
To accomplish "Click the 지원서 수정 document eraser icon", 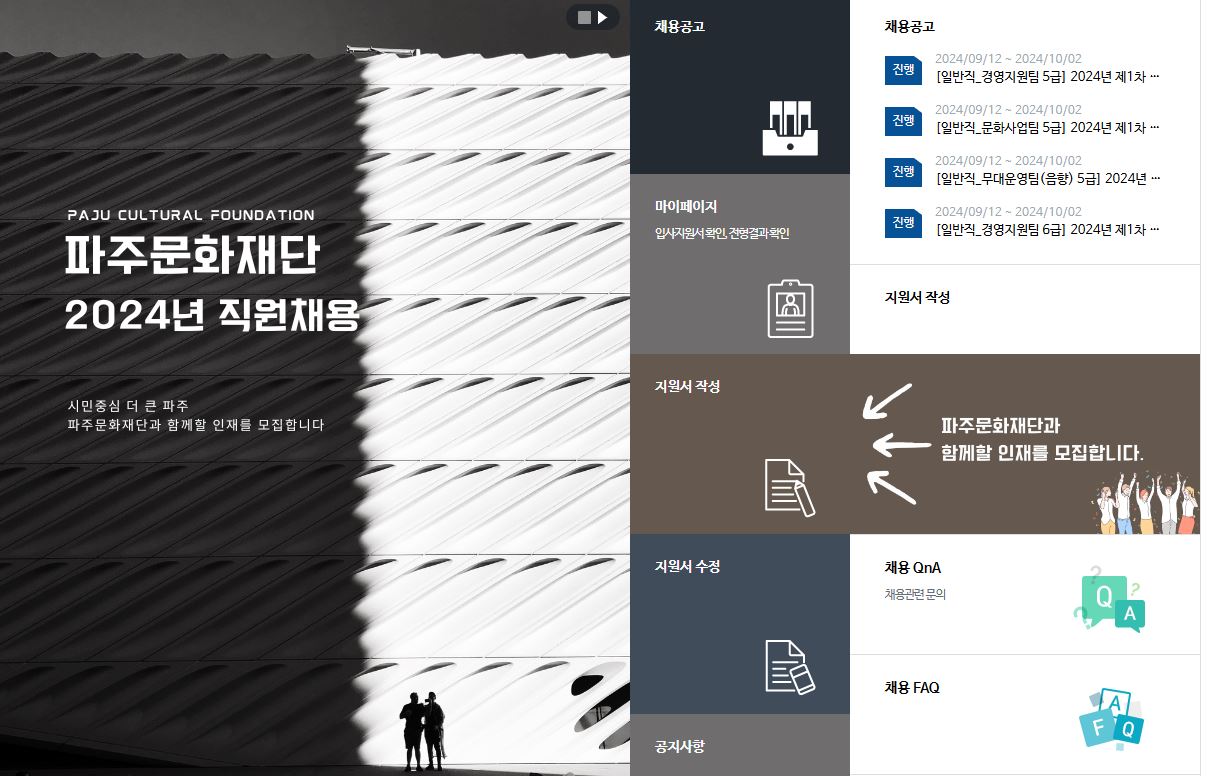I will 789,666.
